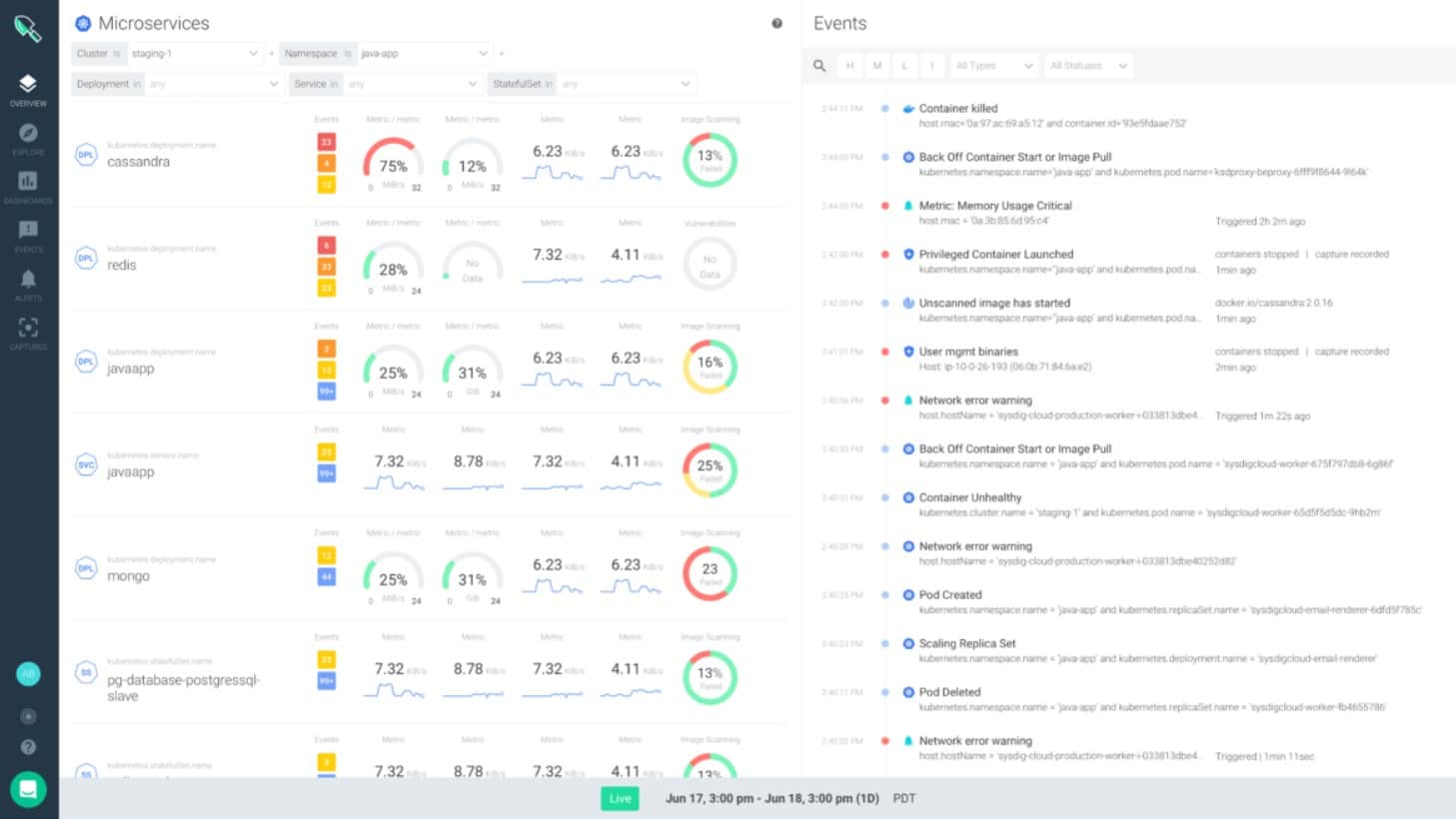The width and height of the screenshot is (1456, 819).
Task: Open the help icon above the filter bar
Action: pos(777,23)
